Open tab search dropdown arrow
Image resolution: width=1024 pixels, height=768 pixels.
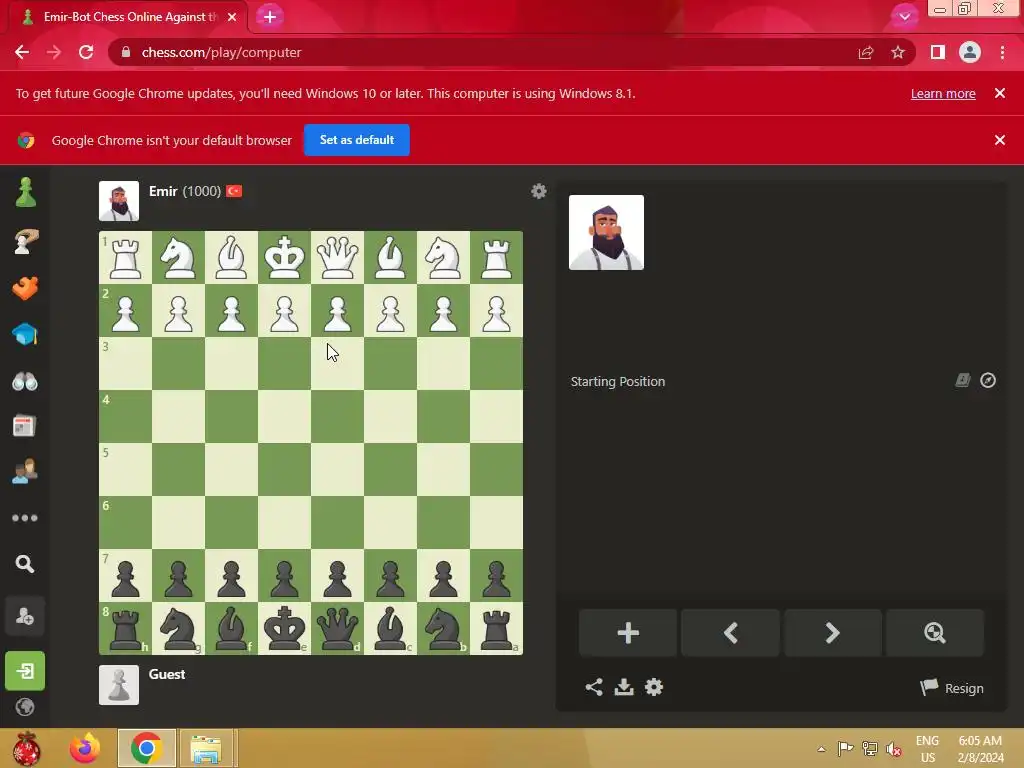click(x=904, y=17)
